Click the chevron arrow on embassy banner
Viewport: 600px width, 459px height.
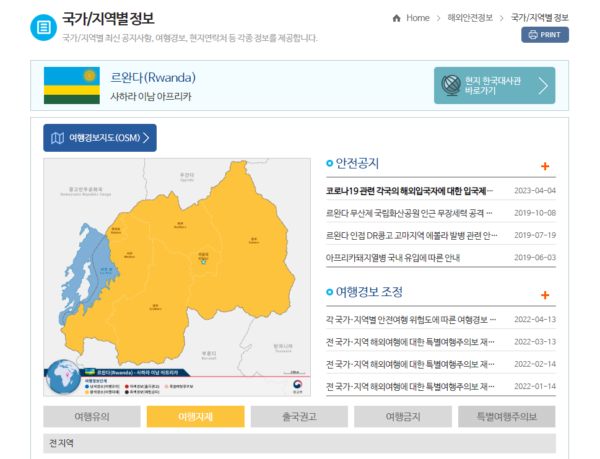click(x=543, y=86)
